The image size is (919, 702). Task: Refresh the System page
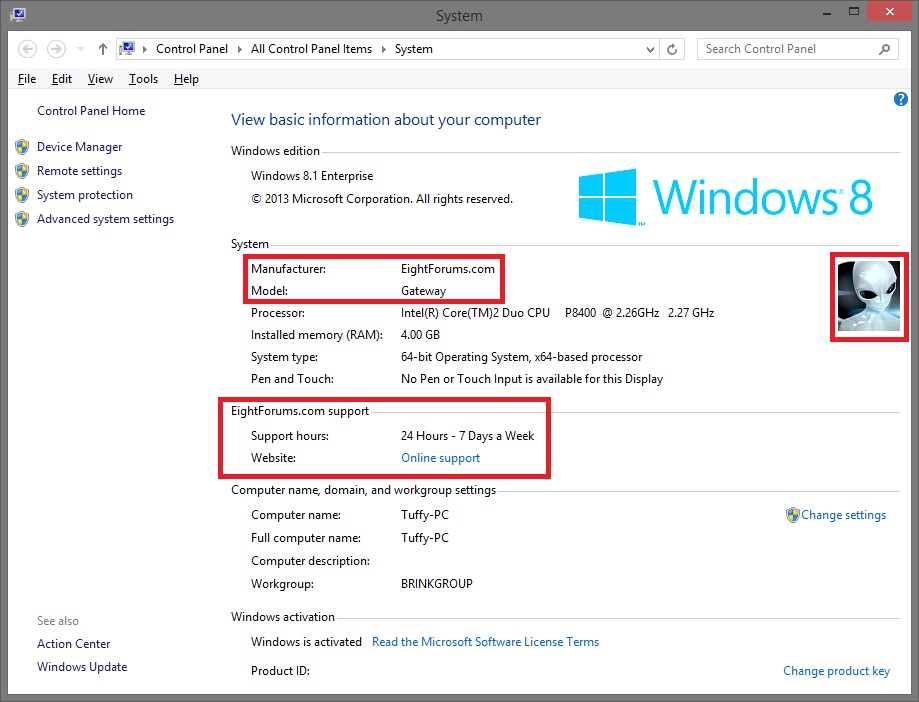tap(672, 49)
